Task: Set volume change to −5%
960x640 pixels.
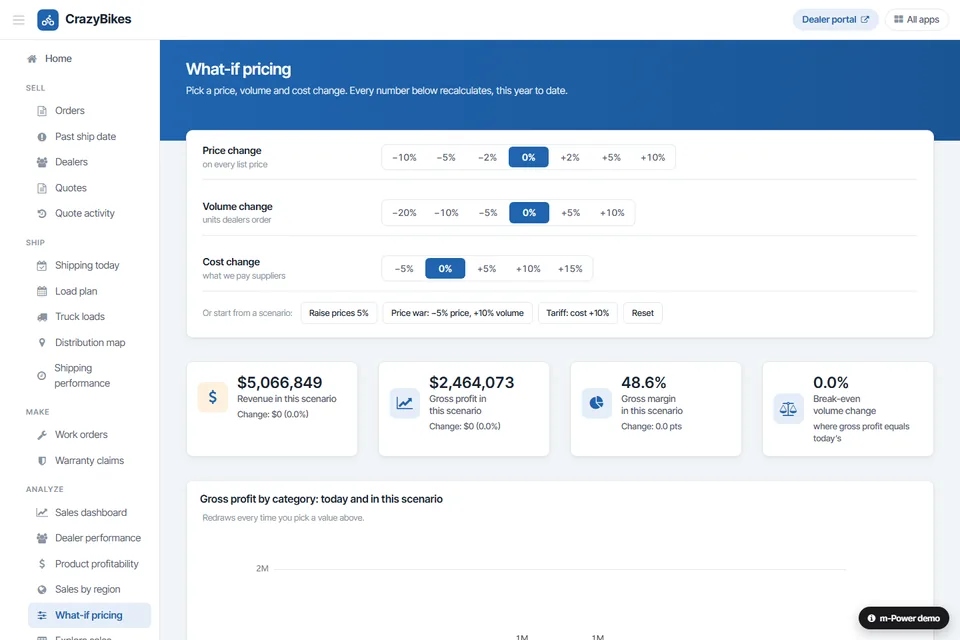Action: tap(488, 213)
